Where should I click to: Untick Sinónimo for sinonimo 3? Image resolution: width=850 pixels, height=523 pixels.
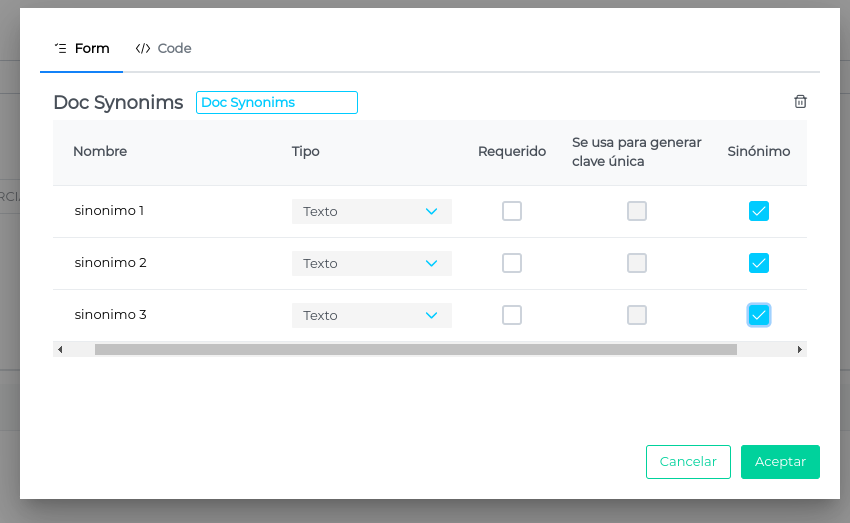coord(759,315)
